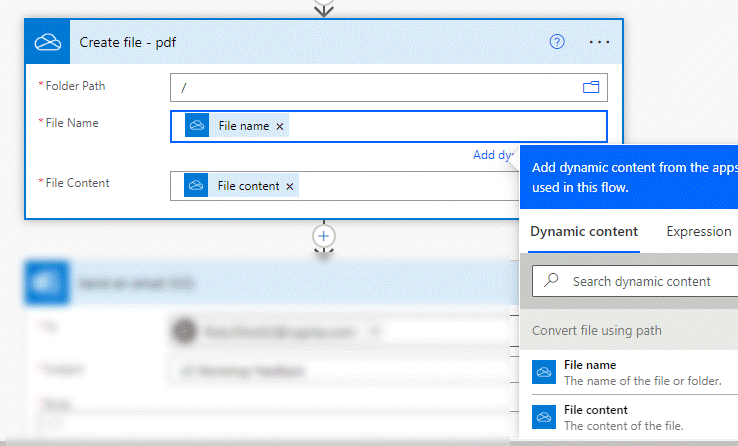The height and width of the screenshot is (446, 738).
Task: Switch to the Dynamic content tab
Action: coord(584,231)
